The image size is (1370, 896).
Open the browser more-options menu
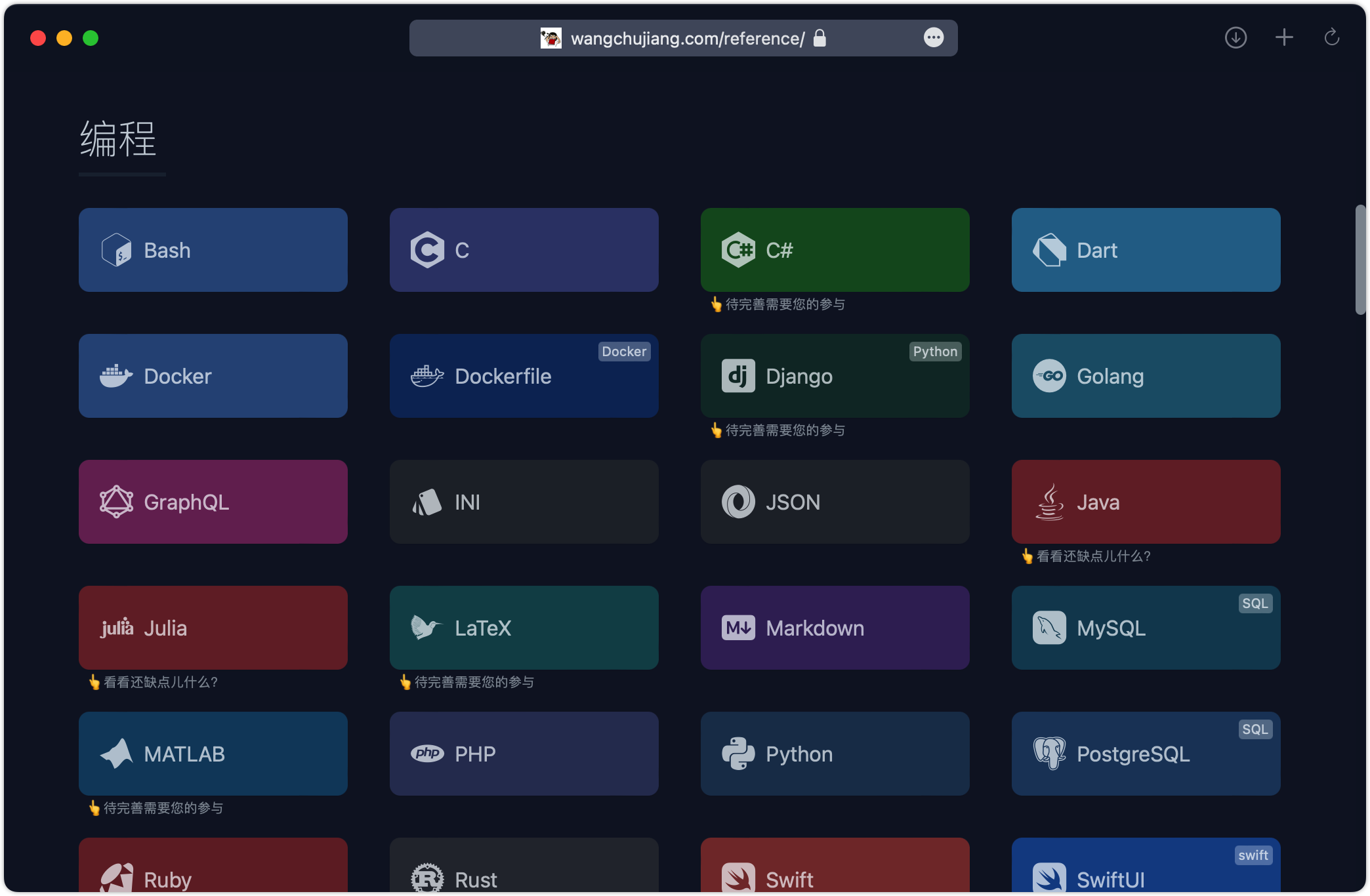pyautogui.click(x=934, y=38)
